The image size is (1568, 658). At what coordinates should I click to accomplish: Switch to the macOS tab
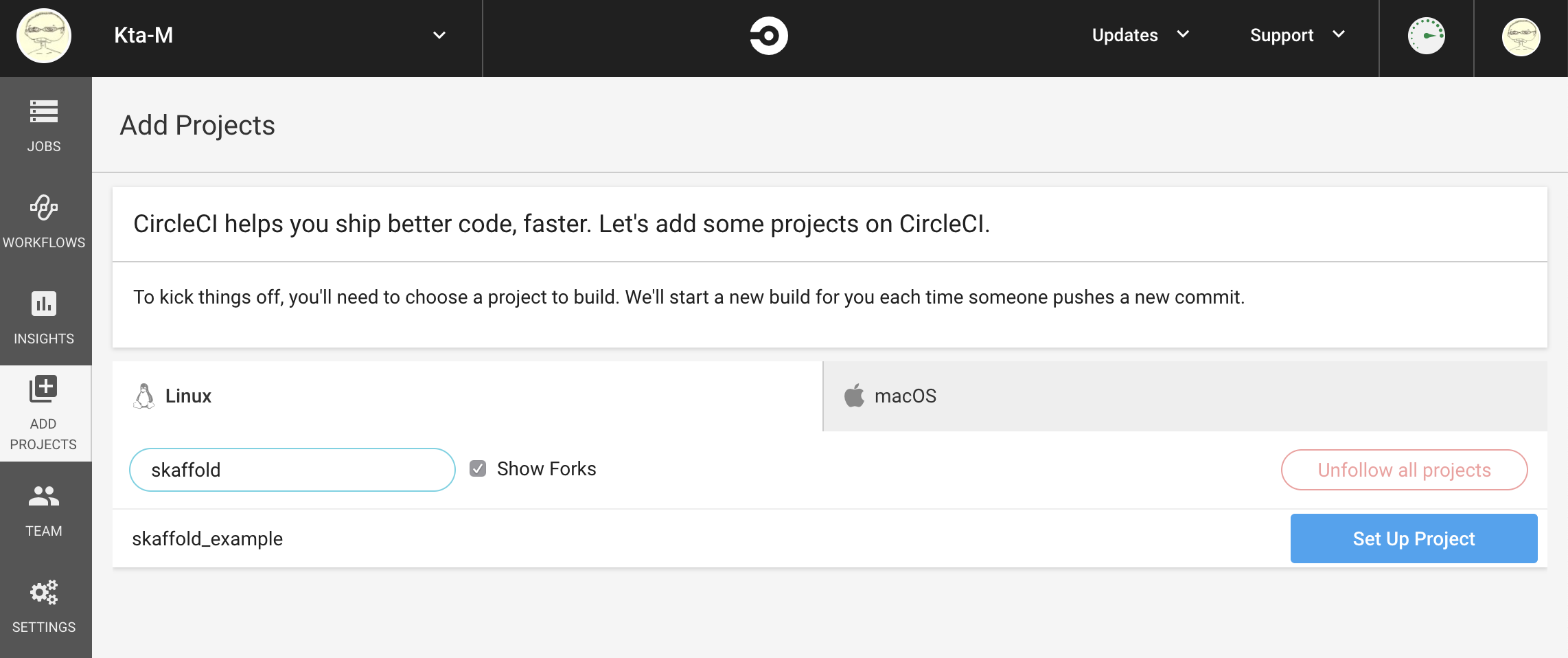905,396
